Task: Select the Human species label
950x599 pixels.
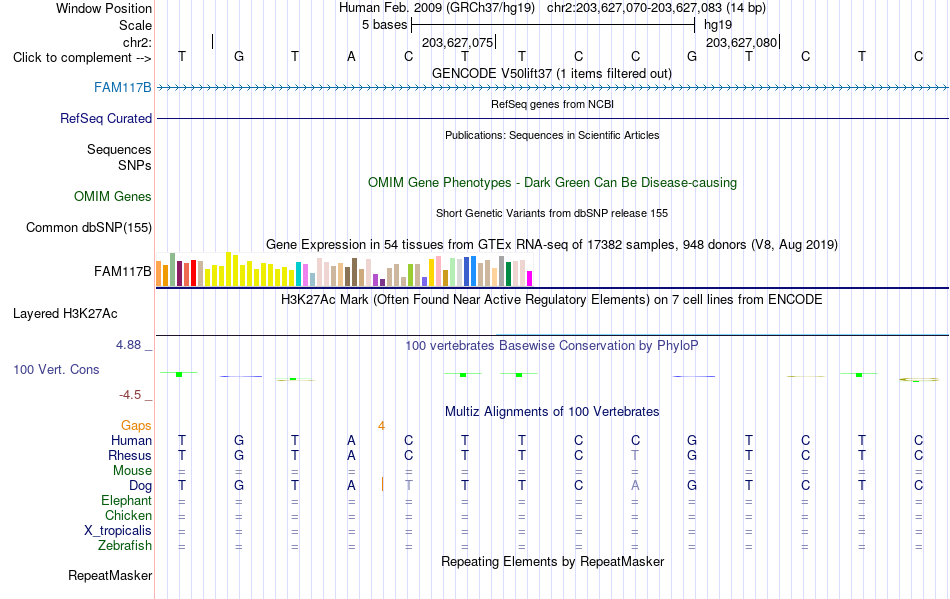Action: click(x=131, y=440)
